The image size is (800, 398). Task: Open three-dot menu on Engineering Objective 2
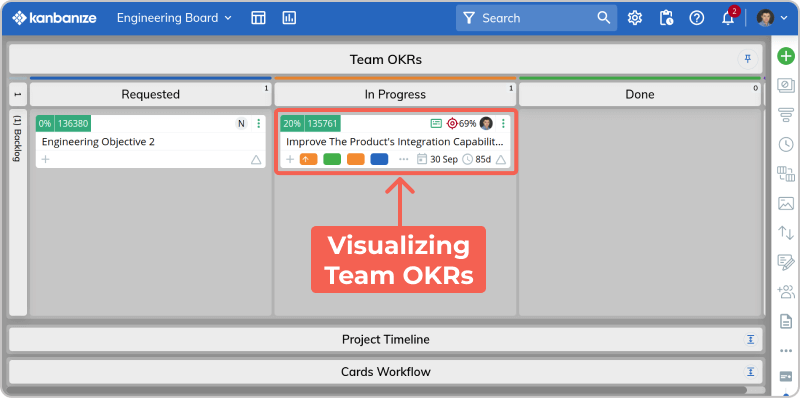point(258,123)
